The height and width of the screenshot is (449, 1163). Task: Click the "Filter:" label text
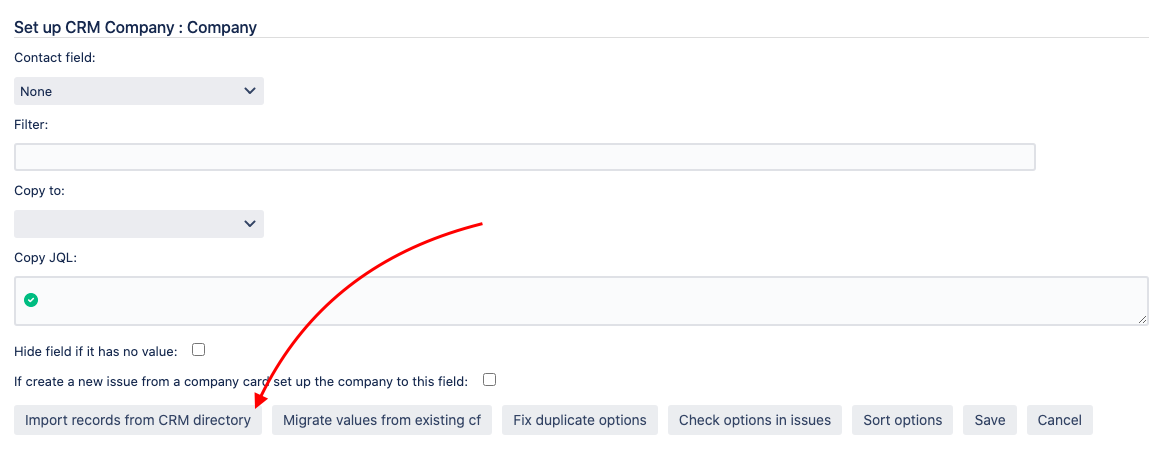coord(31,124)
